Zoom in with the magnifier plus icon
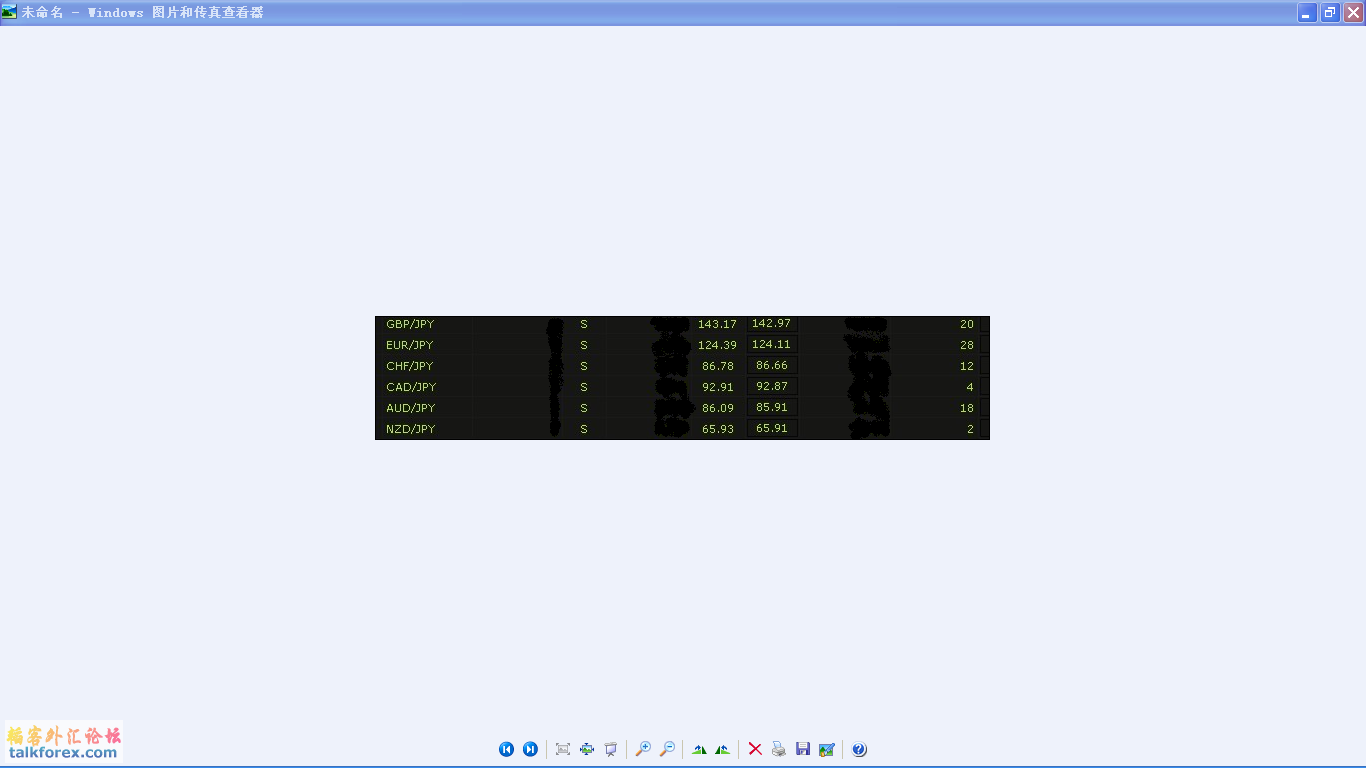 click(643, 749)
